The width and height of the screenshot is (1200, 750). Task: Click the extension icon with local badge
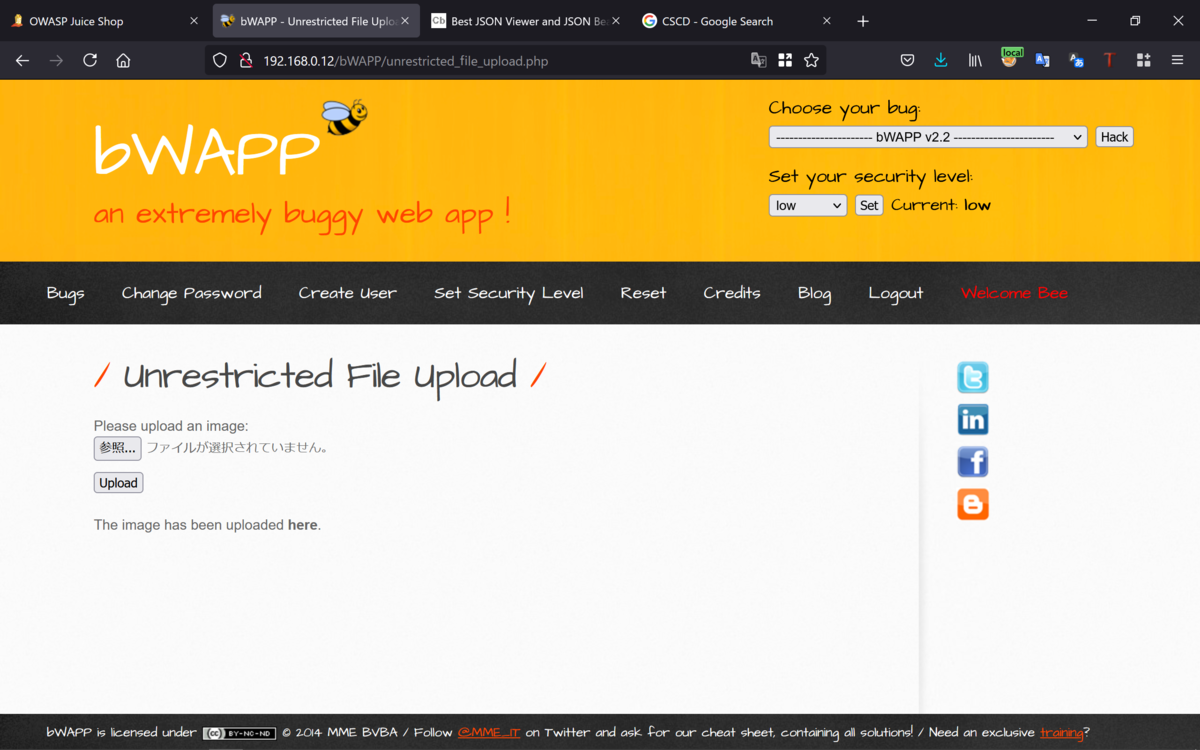[1010, 59]
